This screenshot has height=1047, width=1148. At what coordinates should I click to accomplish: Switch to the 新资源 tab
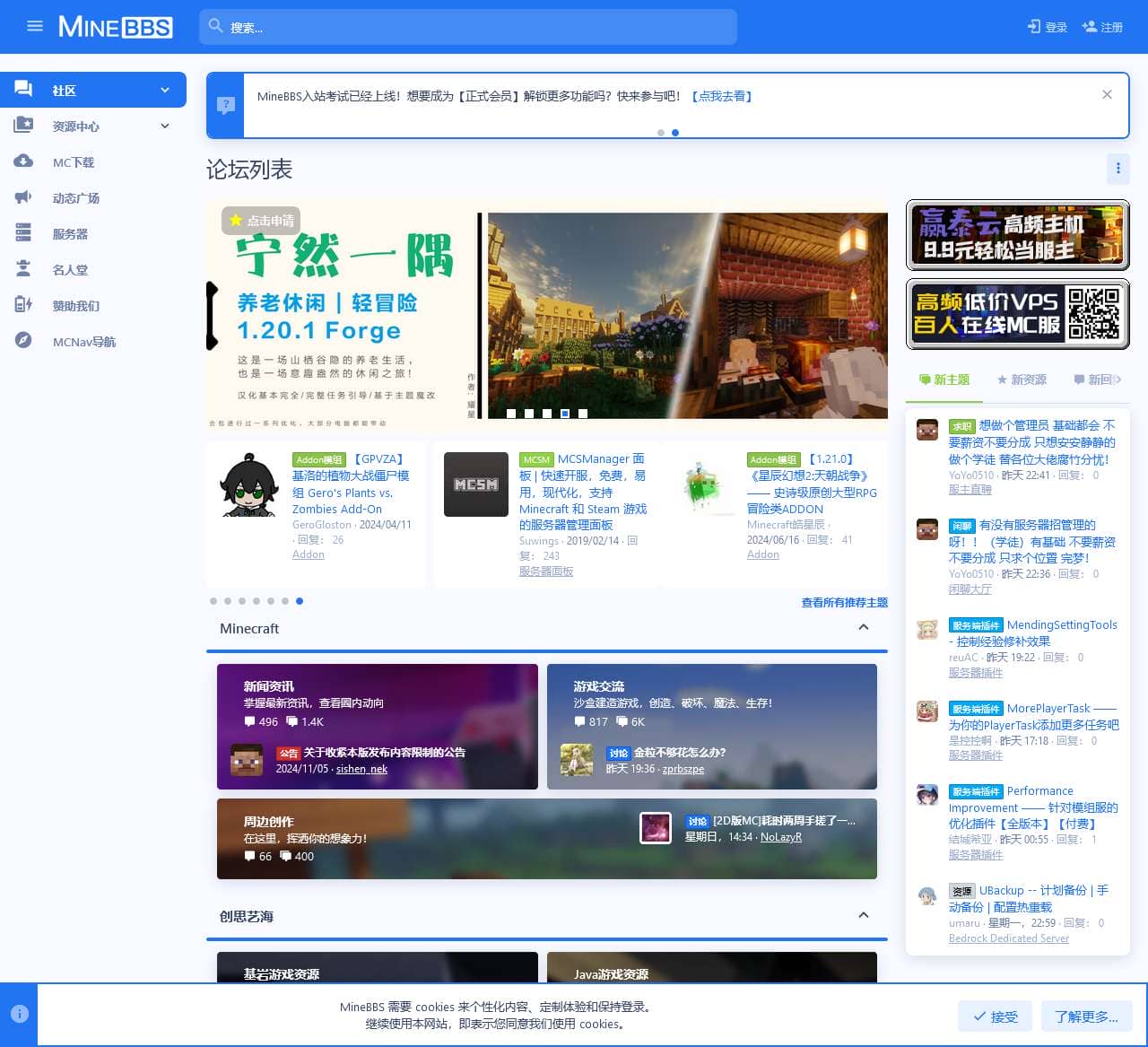pos(1022,380)
